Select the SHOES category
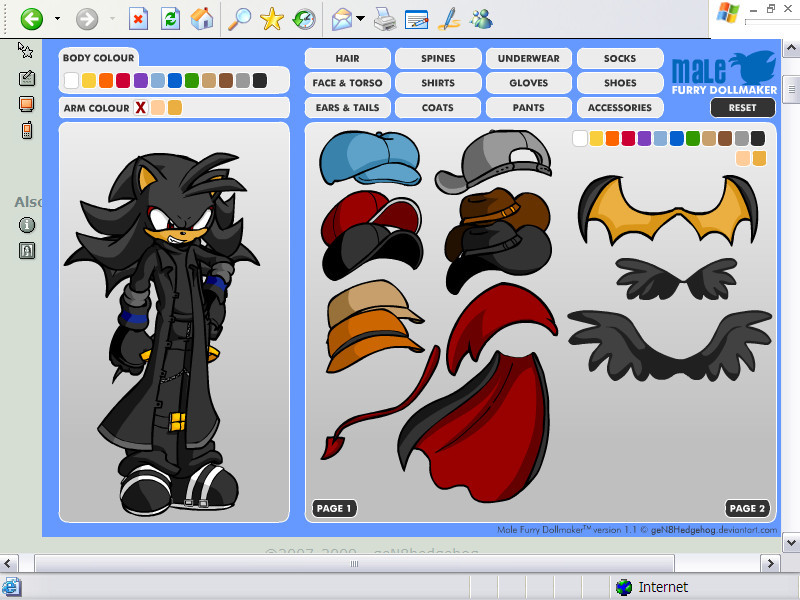800x600 pixels. tap(620, 83)
